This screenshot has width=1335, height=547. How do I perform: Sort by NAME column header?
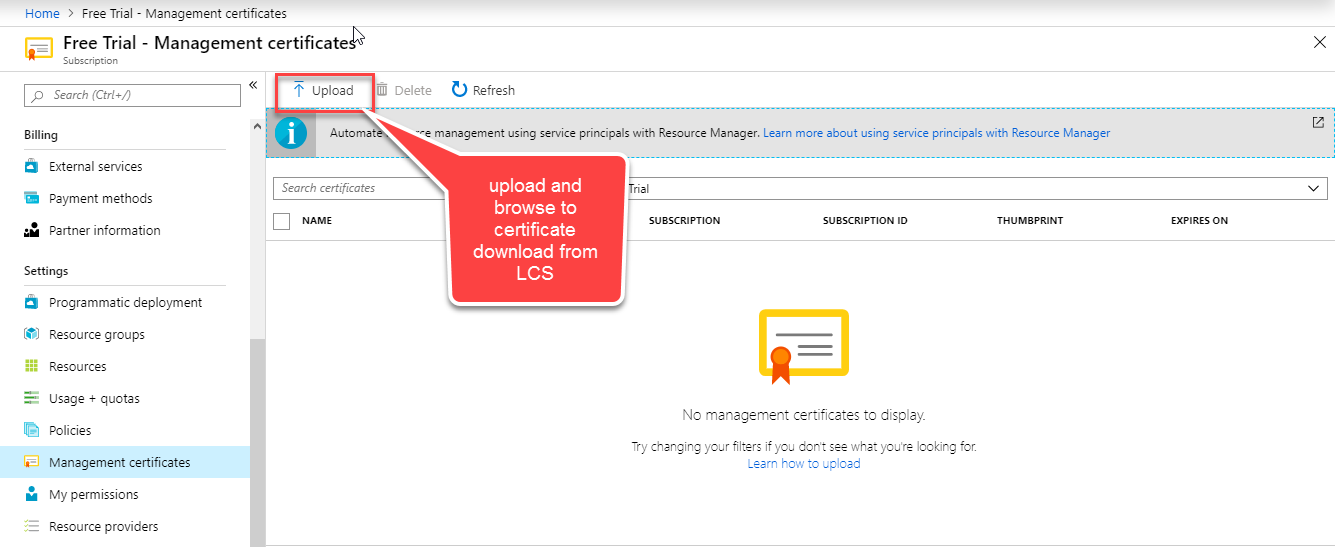coord(317,220)
